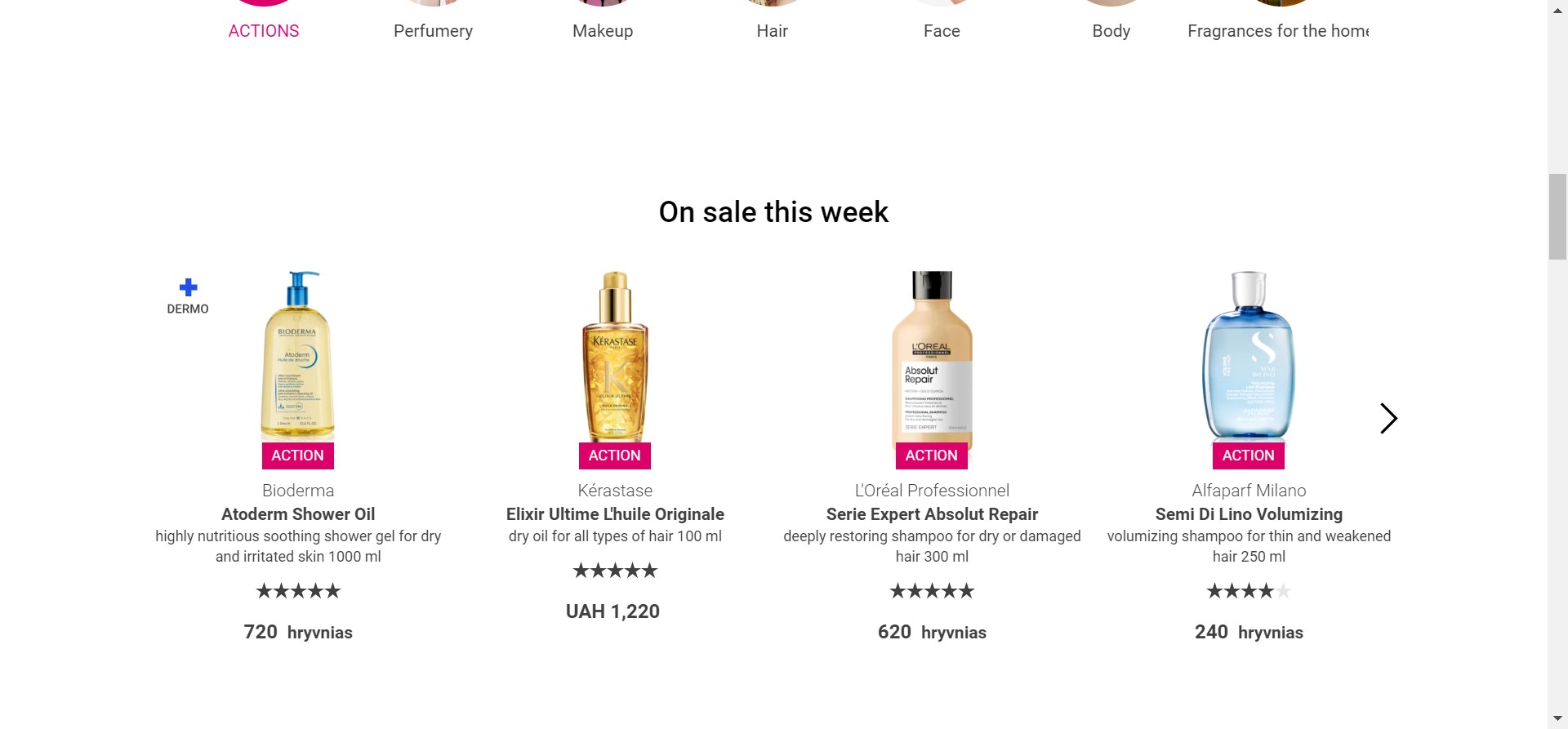Open Atoderm Shower Oil product title
Screen dimensions: 1568x729
[298, 514]
